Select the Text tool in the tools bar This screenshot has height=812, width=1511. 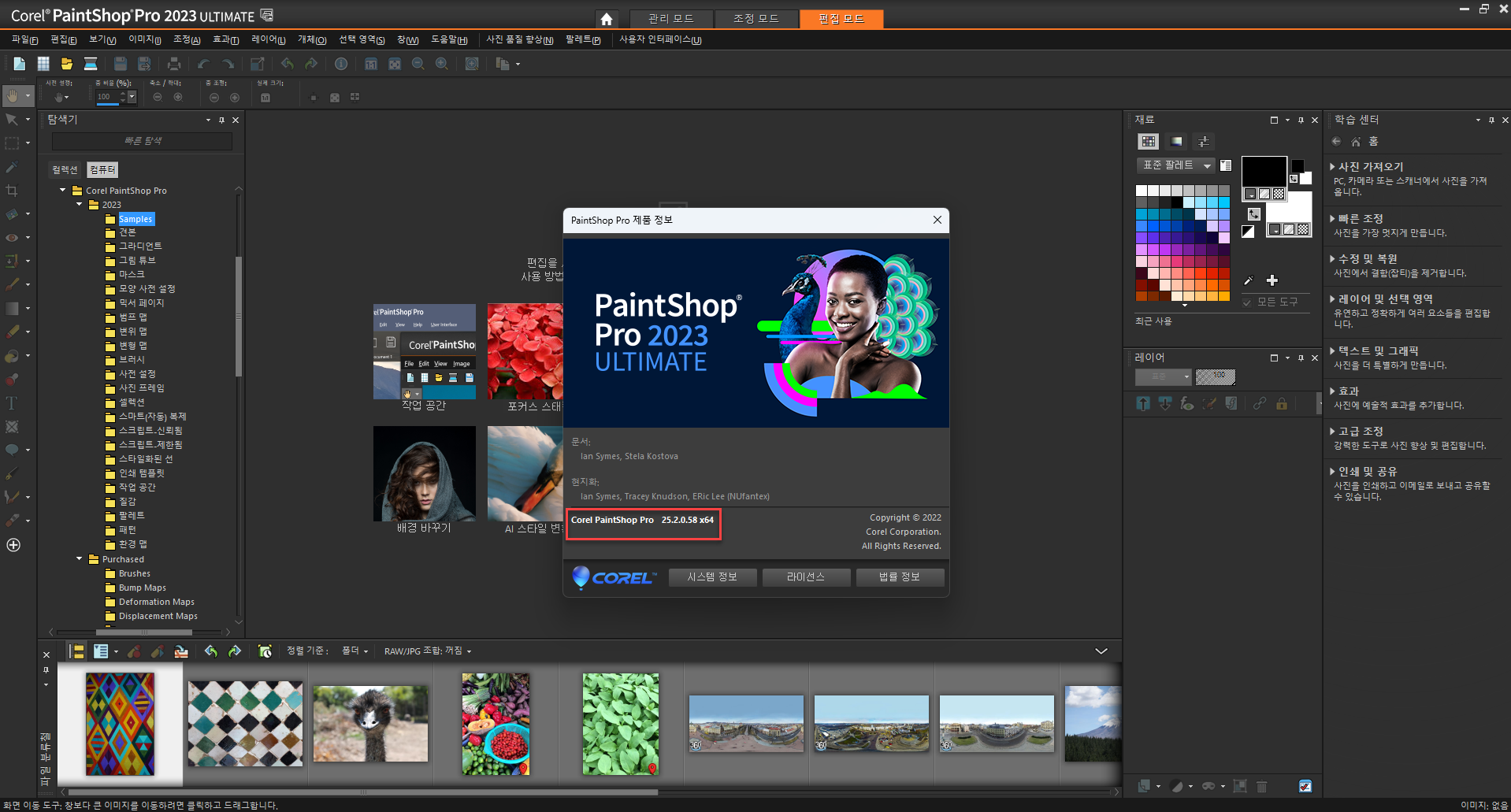click(12, 403)
